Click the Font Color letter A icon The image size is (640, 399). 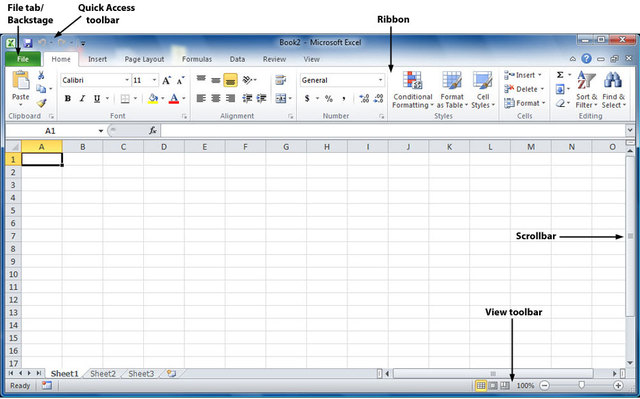click(174, 98)
